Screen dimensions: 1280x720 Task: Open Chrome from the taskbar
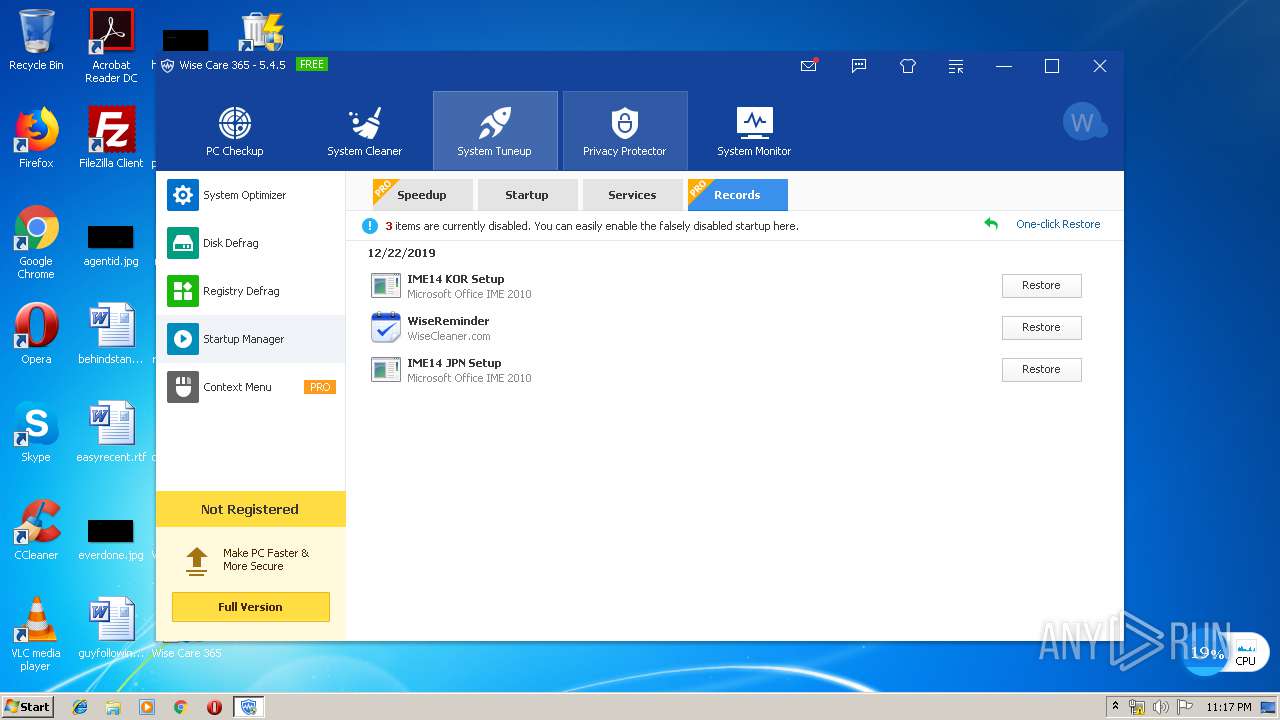coord(180,707)
